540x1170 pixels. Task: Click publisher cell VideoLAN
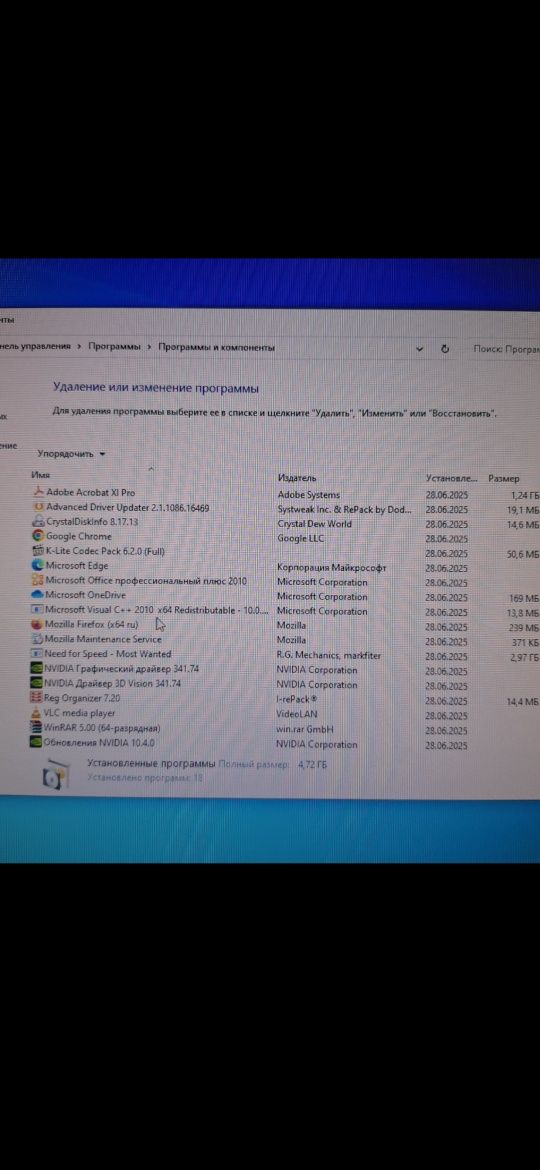click(296, 714)
